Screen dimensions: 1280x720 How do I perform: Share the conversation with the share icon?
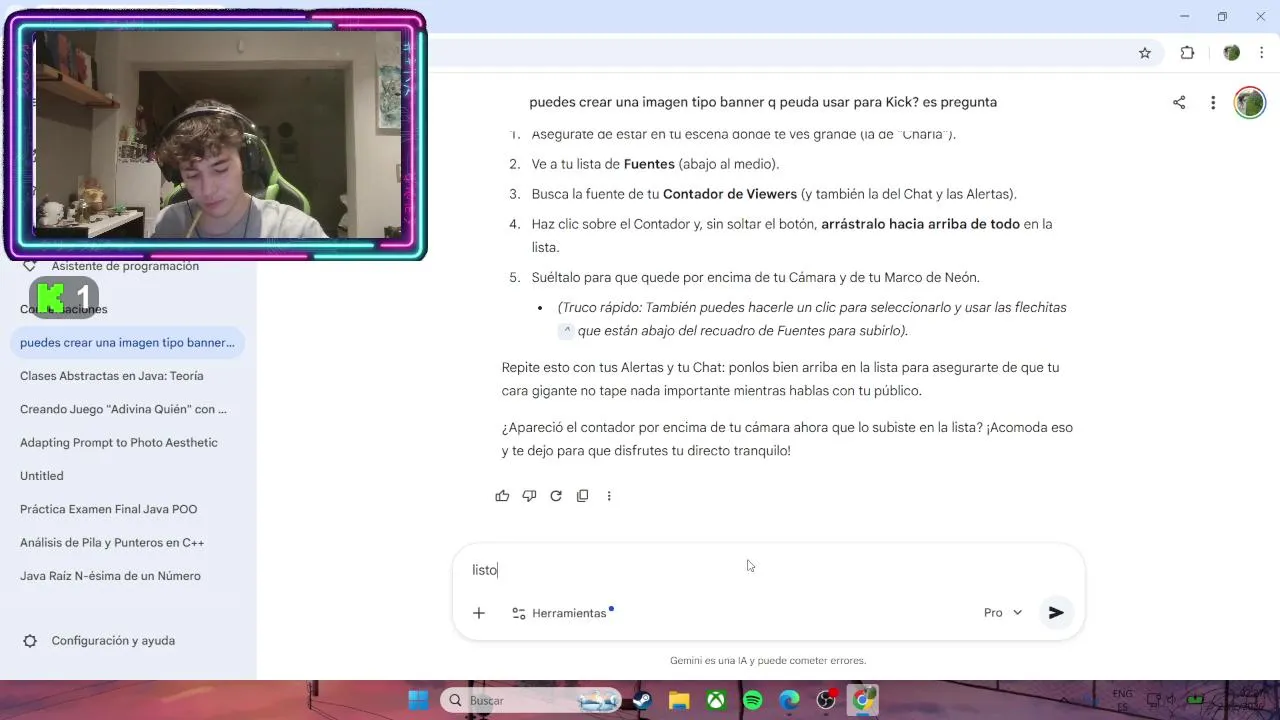1179,102
